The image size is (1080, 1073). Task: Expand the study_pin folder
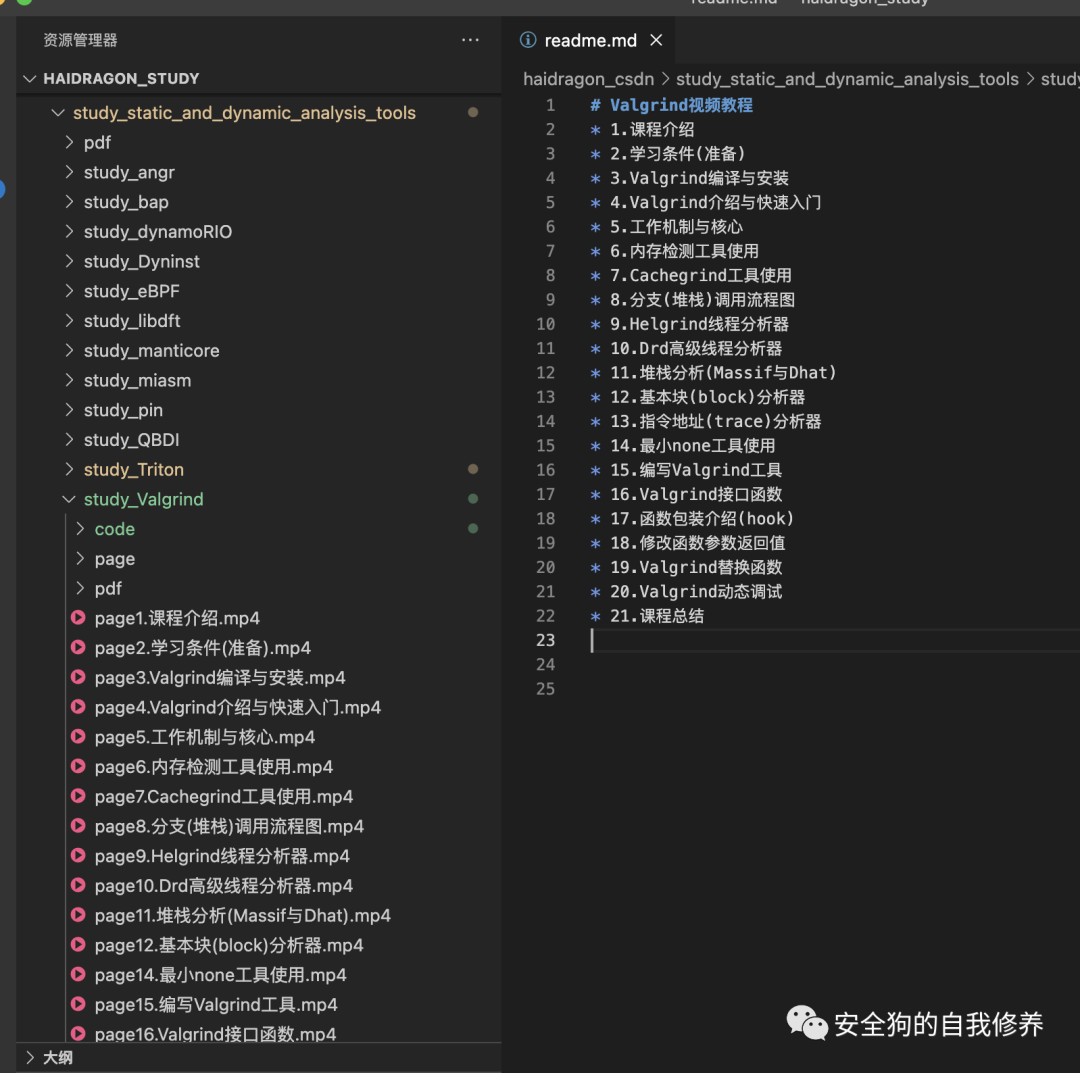tap(69, 409)
